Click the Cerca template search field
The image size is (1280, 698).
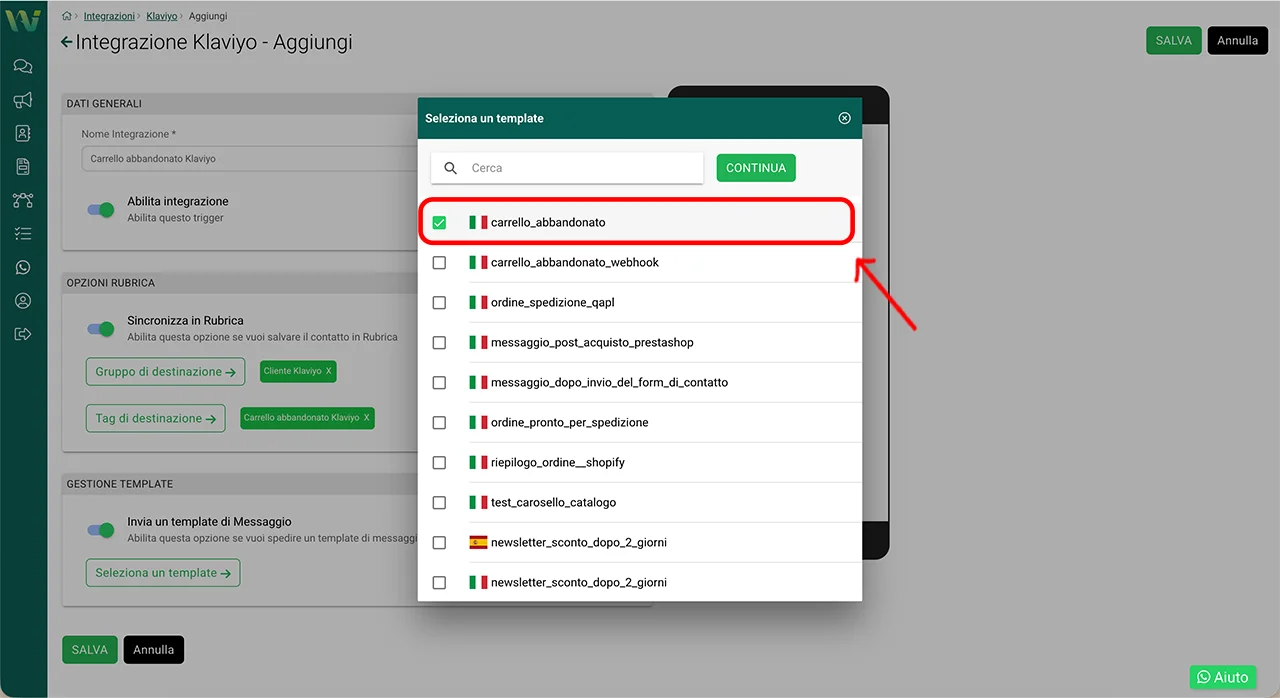[x=580, y=168]
